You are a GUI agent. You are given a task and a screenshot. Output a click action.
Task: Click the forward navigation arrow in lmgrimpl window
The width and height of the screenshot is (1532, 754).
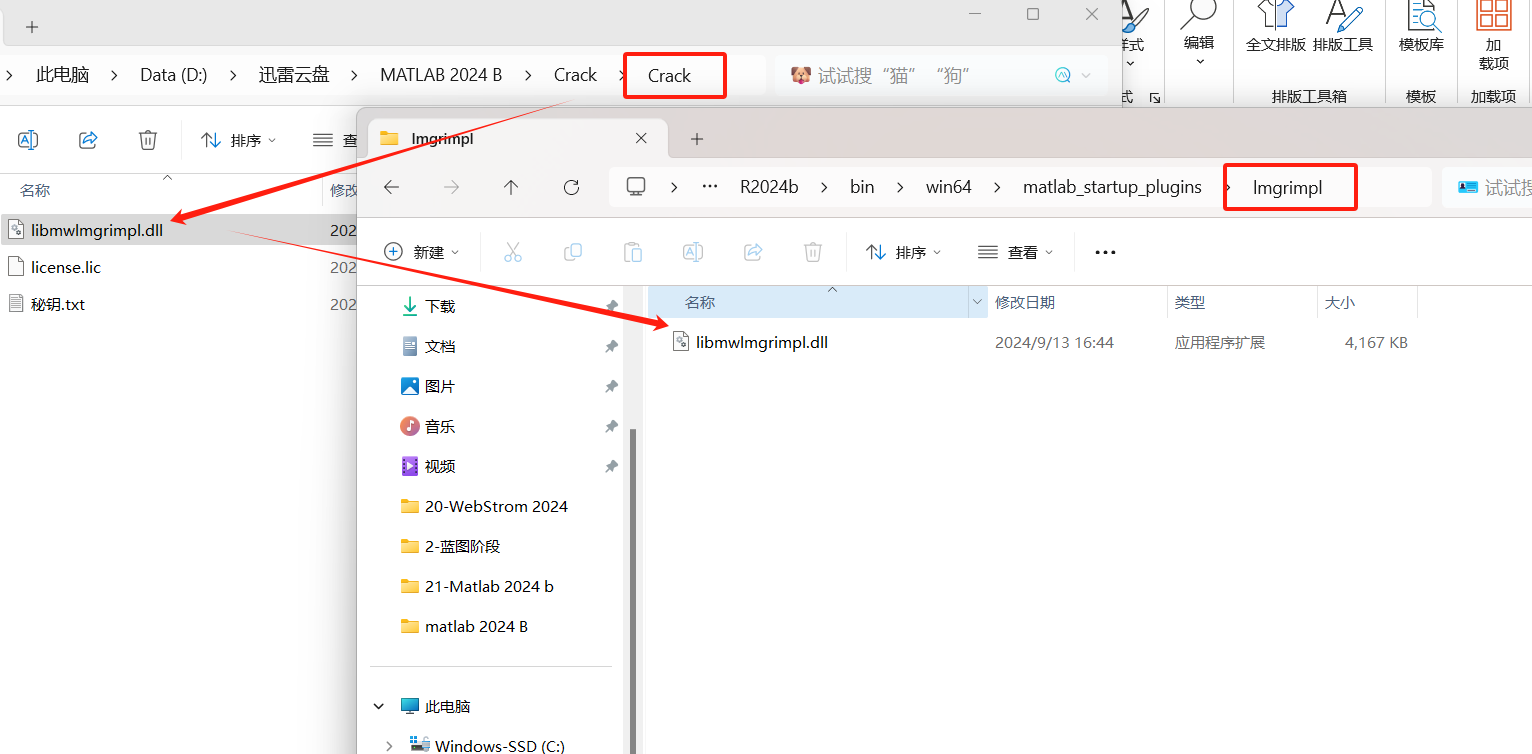click(451, 187)
